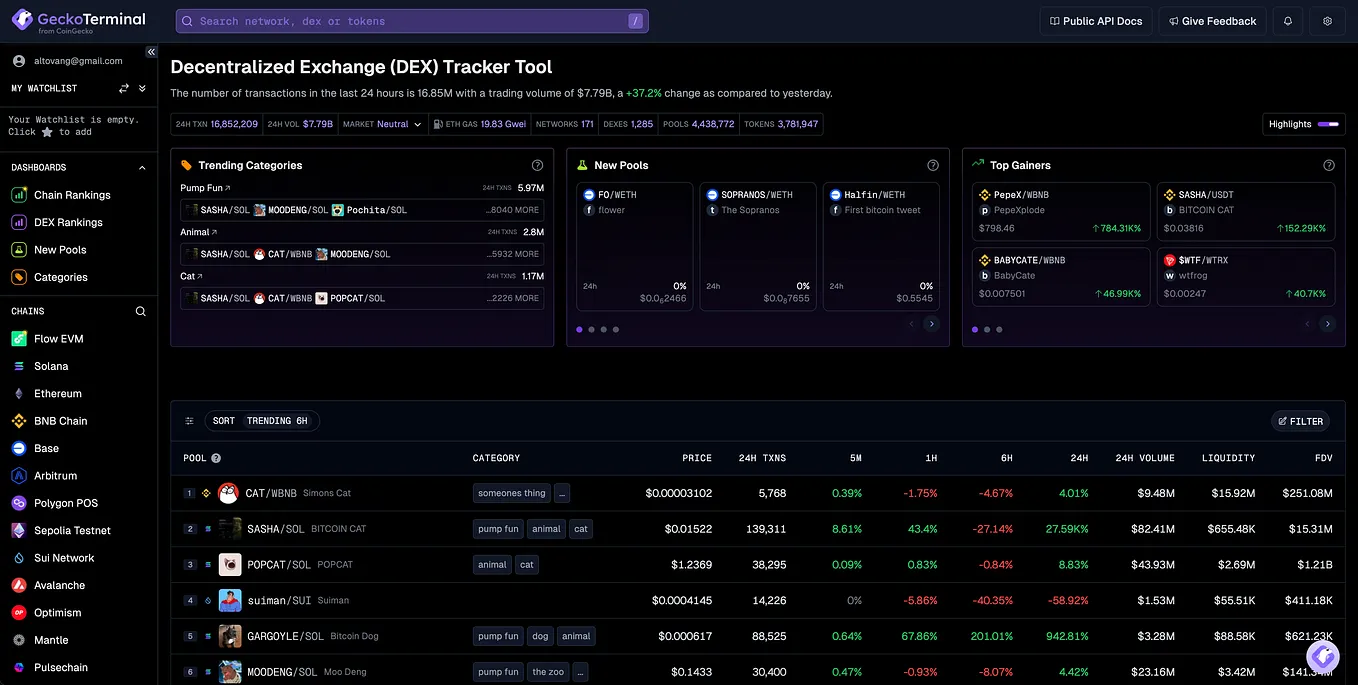This screenshot has width=1358, height=685.
Task: Focus the search network, dex or tokens field
Action: pyautogui.click(x=412, y=21)
